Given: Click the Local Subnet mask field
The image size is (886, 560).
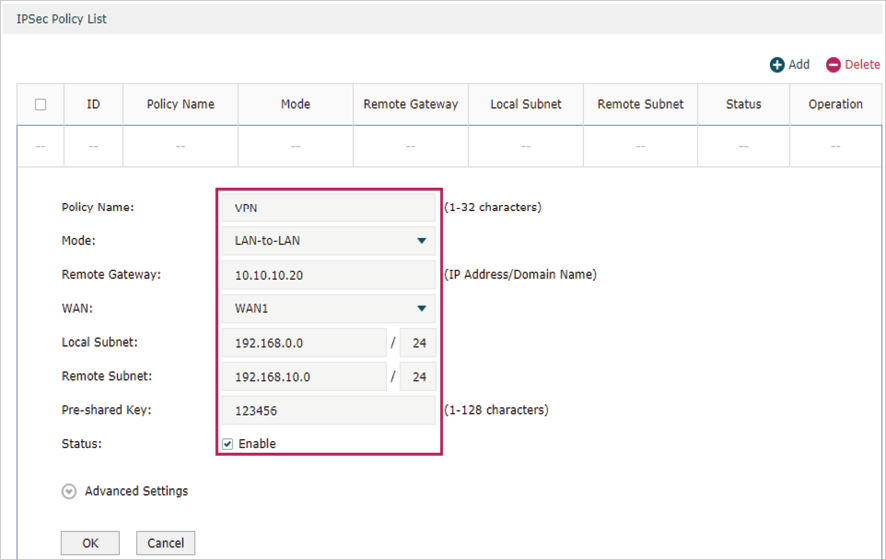Looking at the screenshot, I should [418, 343].
